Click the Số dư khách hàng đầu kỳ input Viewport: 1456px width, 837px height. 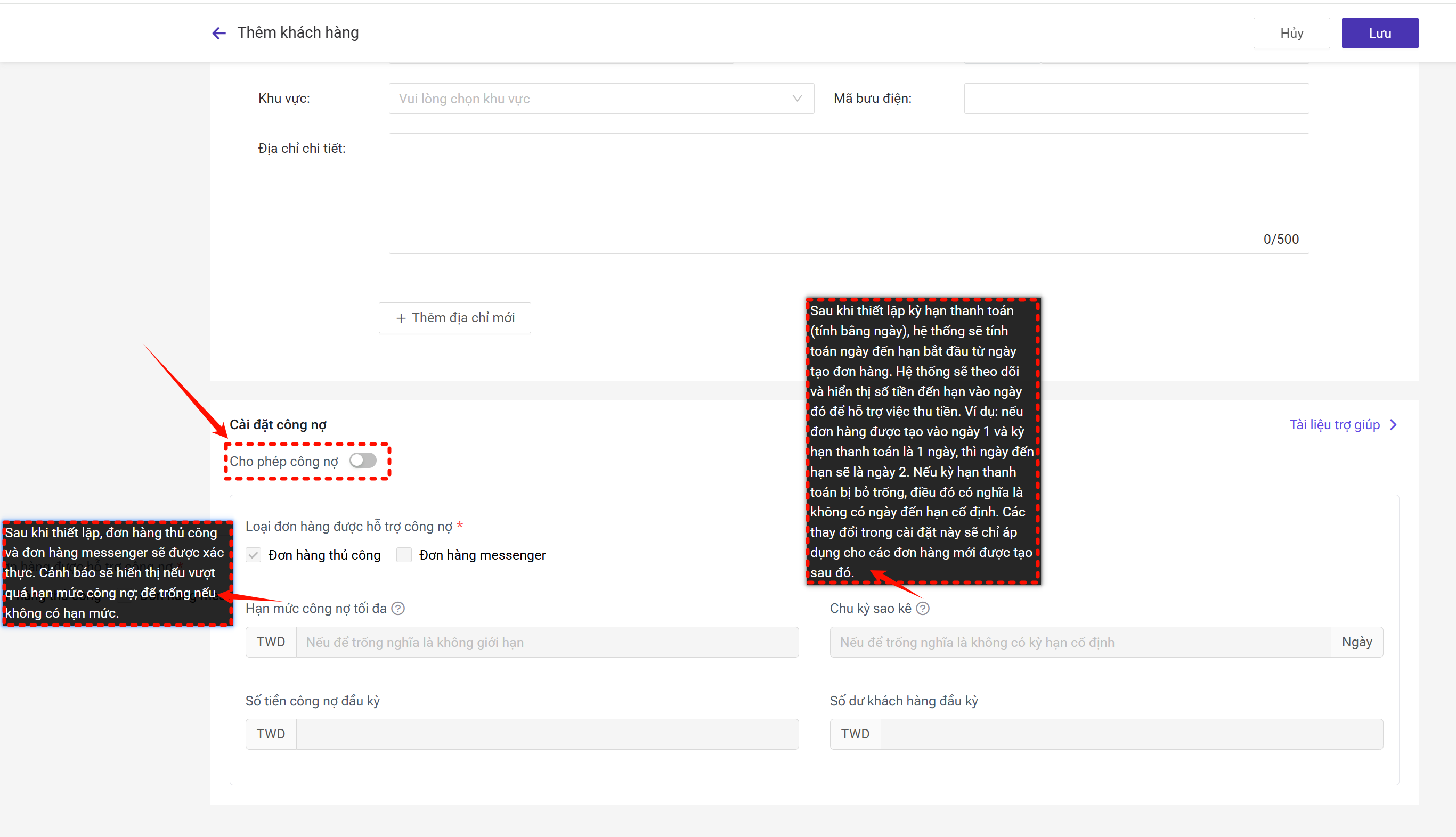tap(1130, 734)
